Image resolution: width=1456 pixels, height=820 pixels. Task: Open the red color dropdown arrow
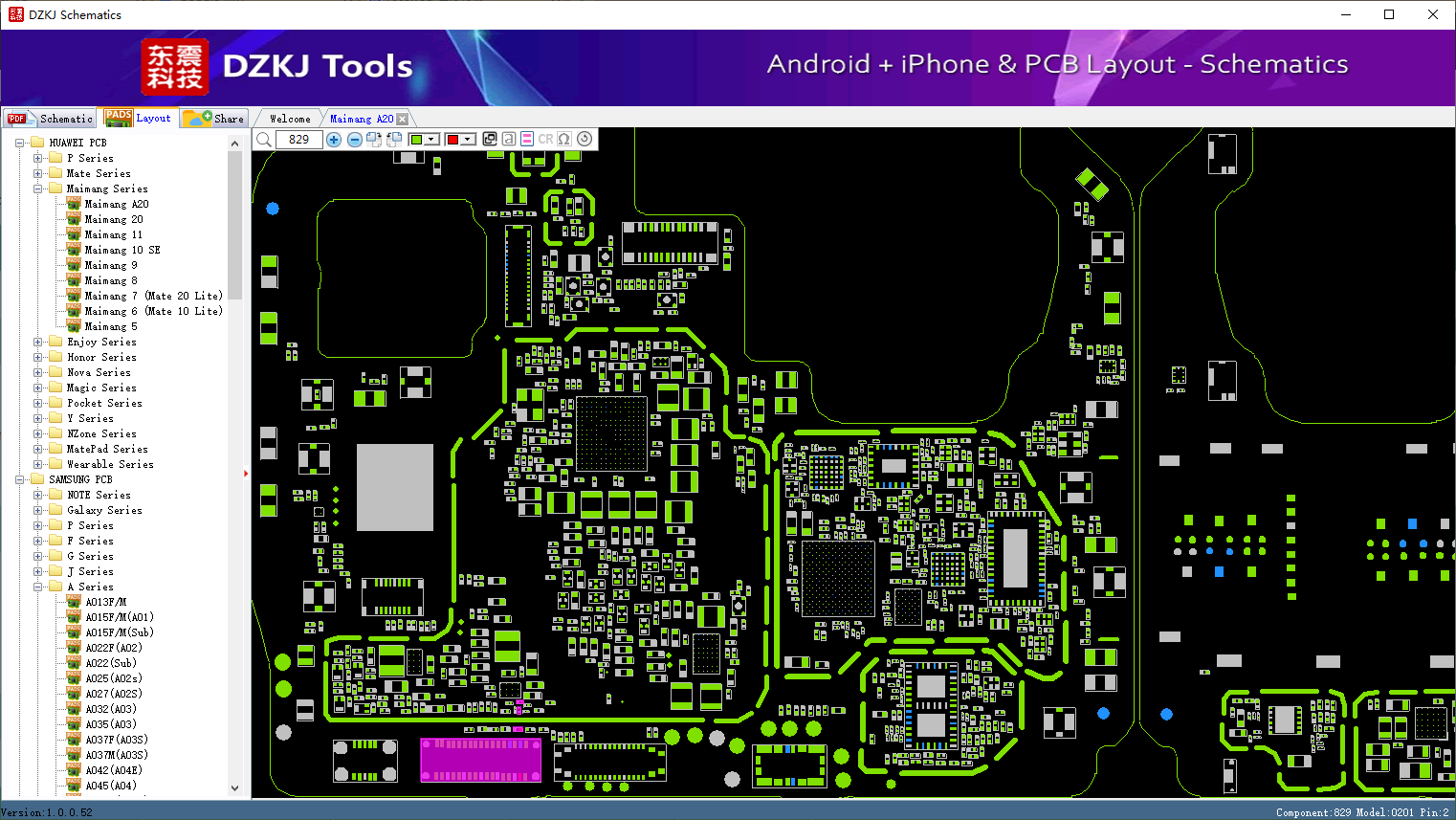pos(468,140)
